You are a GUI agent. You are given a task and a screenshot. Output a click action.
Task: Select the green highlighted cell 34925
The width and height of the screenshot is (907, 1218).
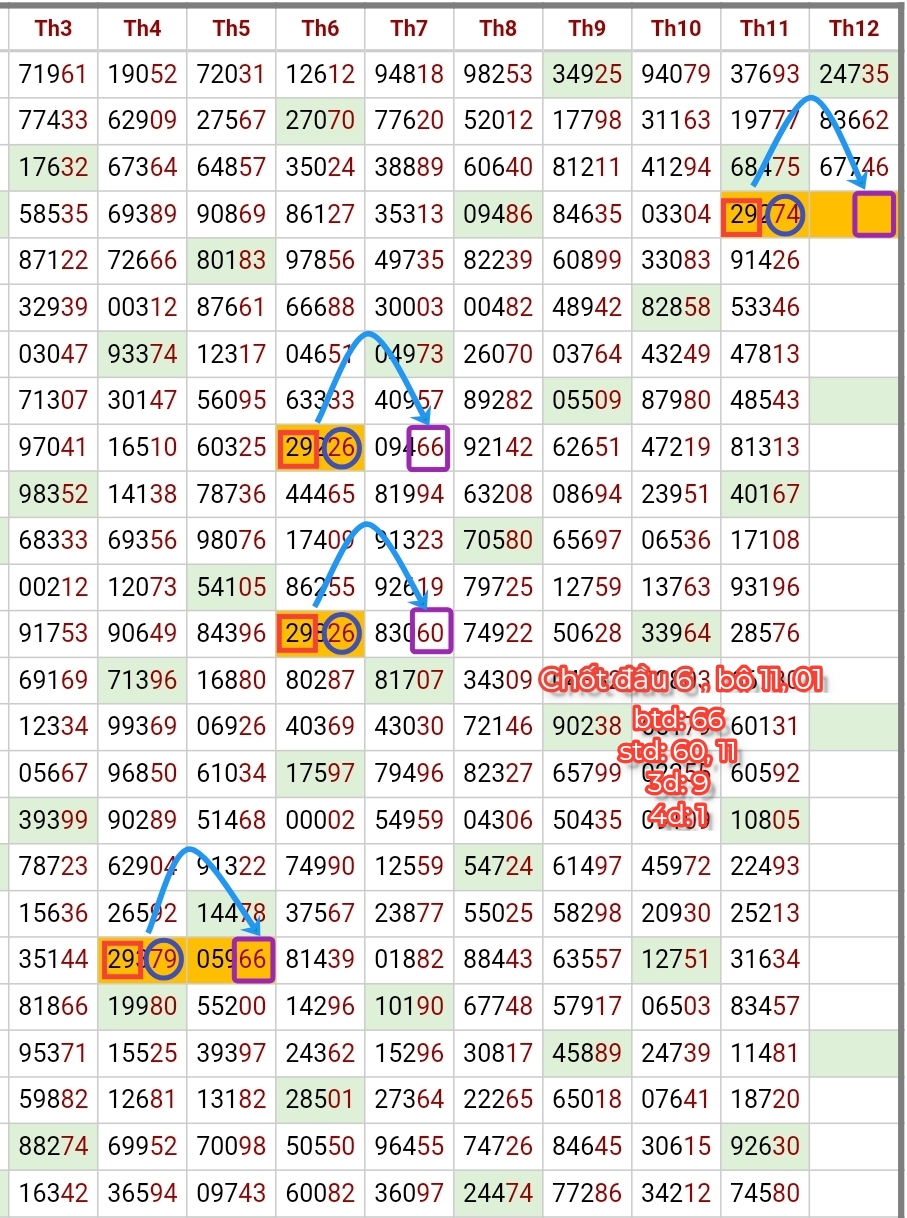587,73
